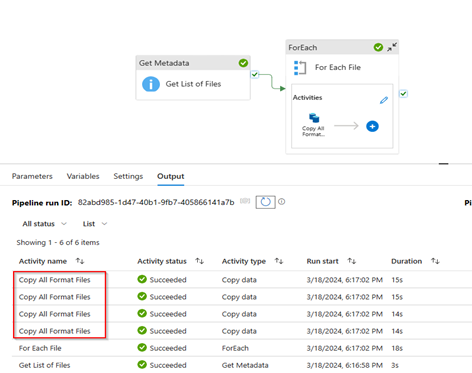Collapse the ForEach activity box
The height and width of the screenshot is (373, 472).
[392, 47]
